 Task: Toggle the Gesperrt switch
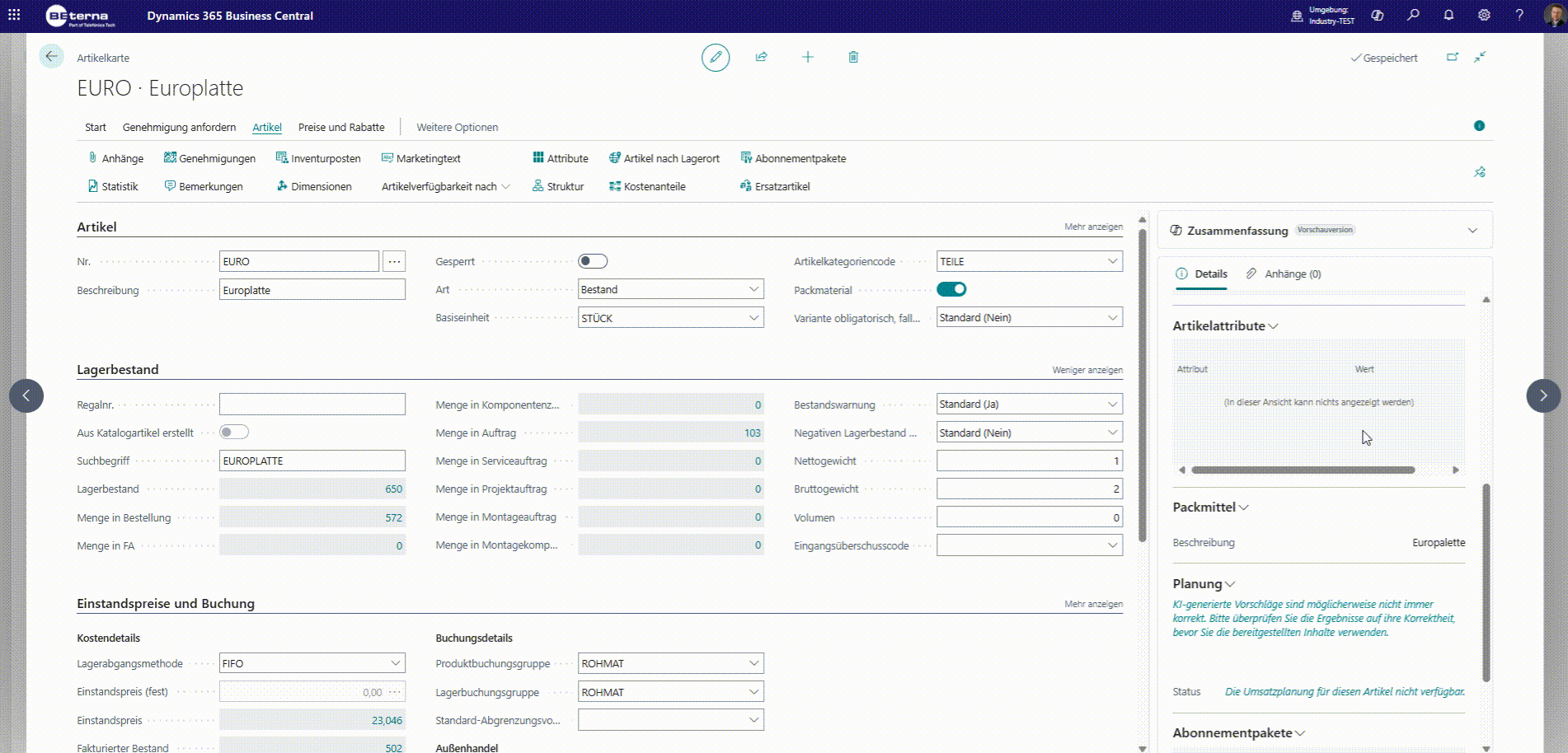[593, 261]
